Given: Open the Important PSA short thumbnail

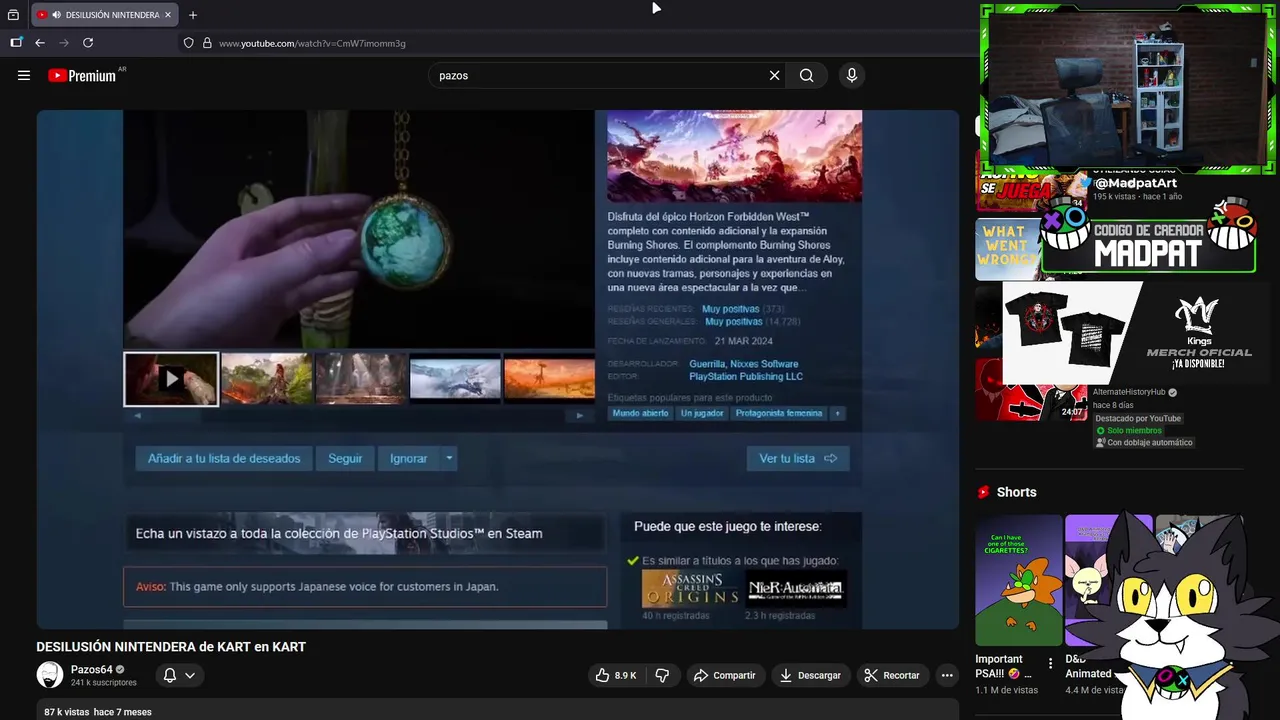Looking at the screenshot, I should pyautogui.click(x=1019, y=580).
